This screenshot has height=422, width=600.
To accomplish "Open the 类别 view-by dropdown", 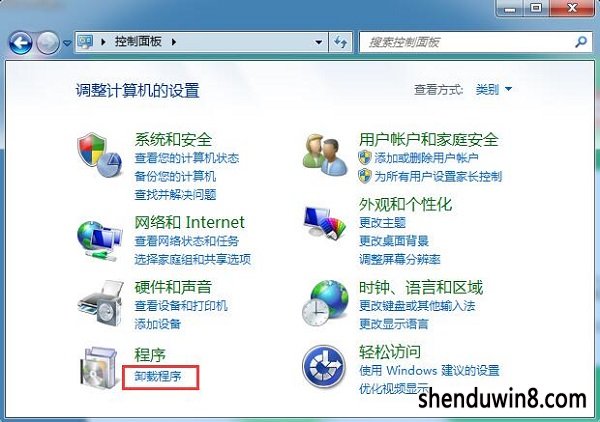I will point(494,90).
